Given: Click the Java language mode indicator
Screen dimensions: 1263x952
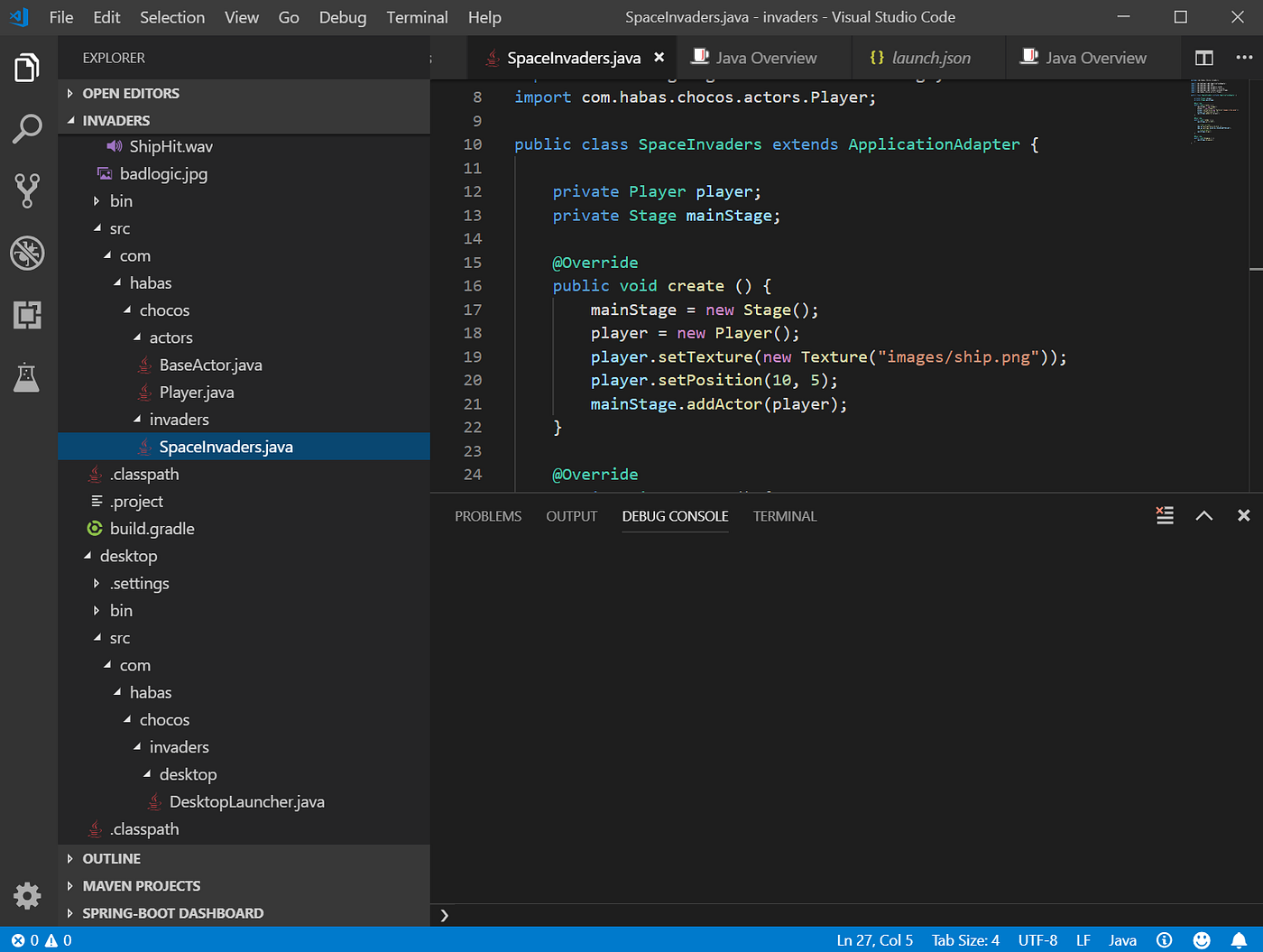Looking at the screenshot, I should click(x=1122, y=940).
